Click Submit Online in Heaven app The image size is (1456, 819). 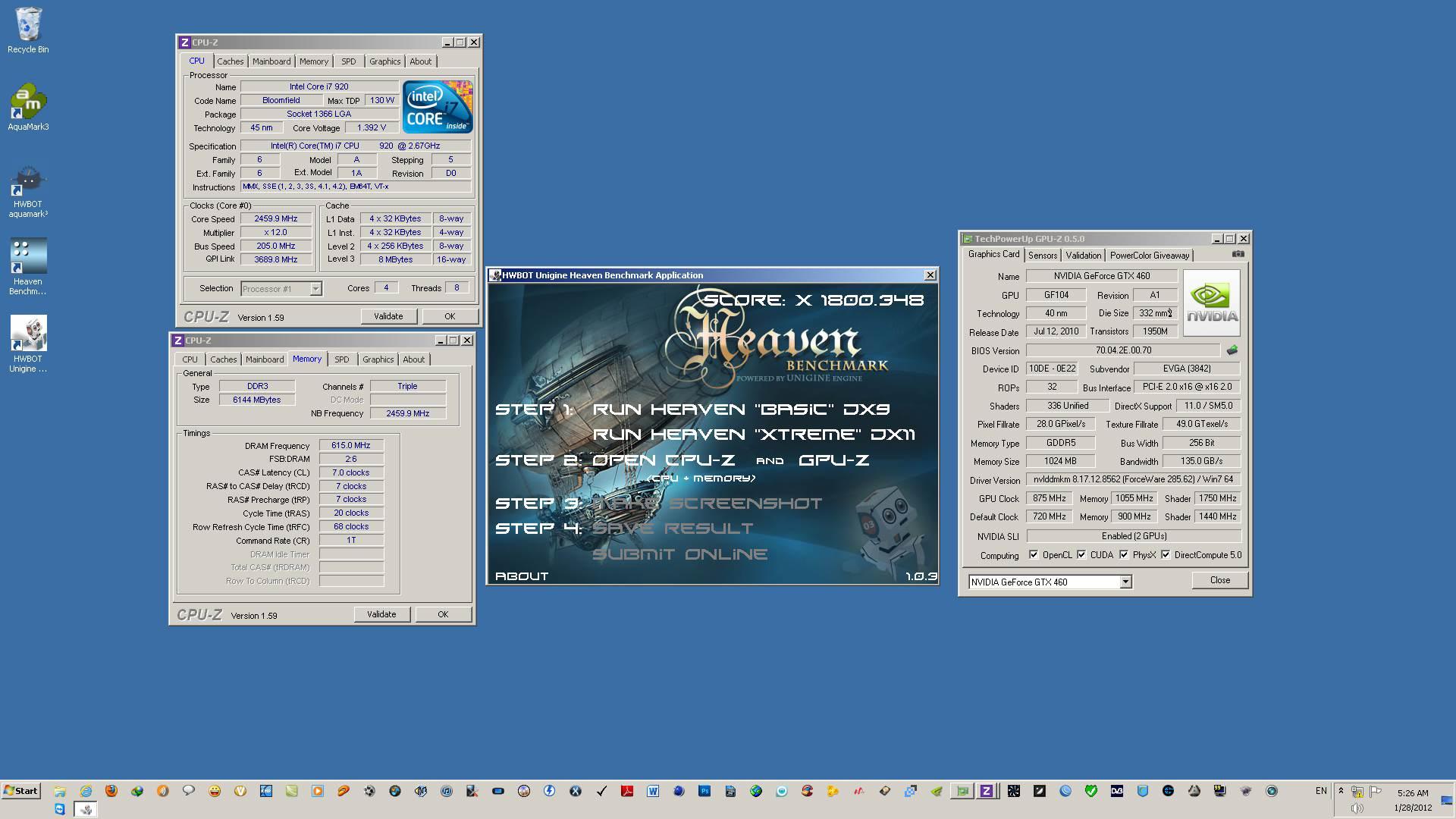point(679,554)
